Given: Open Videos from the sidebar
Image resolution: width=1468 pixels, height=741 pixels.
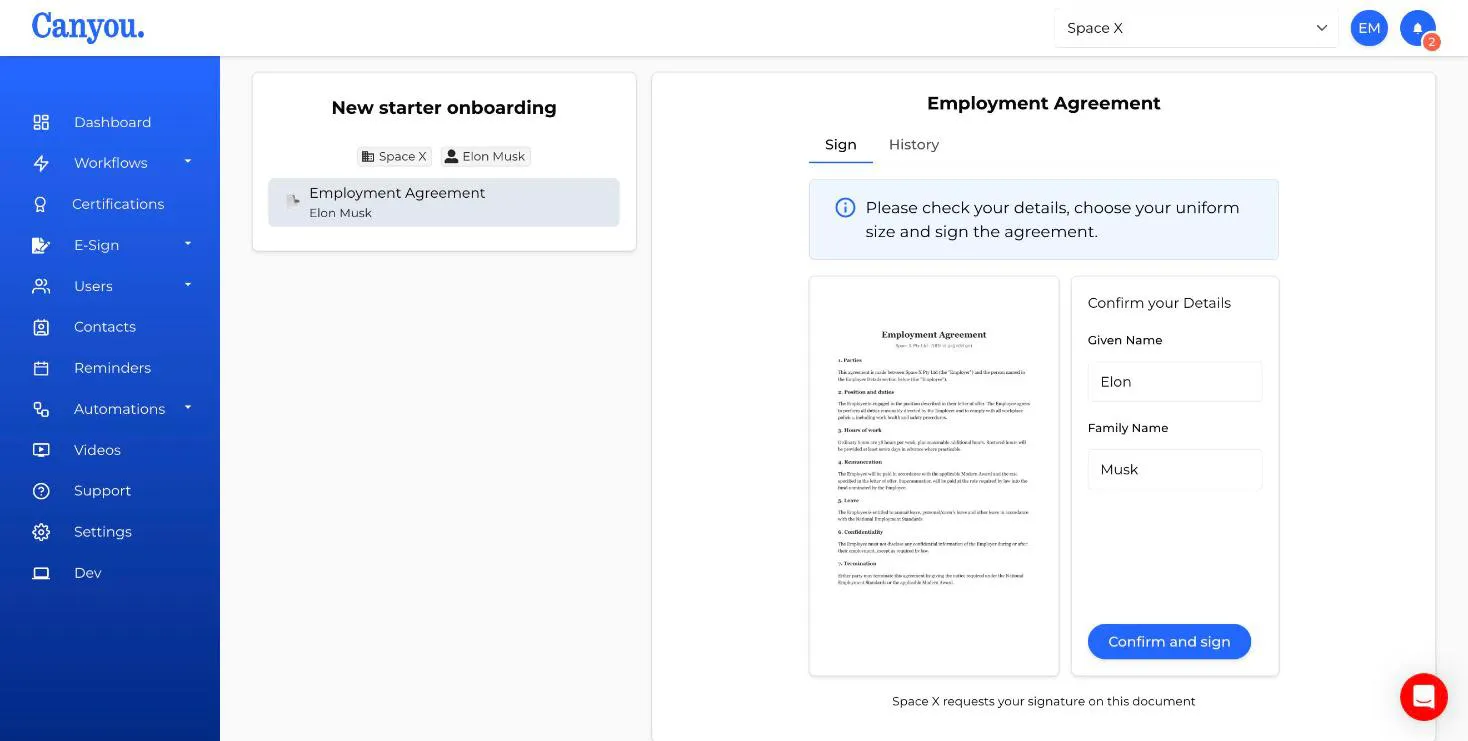Looking at the screenshot, I should 97,450.
